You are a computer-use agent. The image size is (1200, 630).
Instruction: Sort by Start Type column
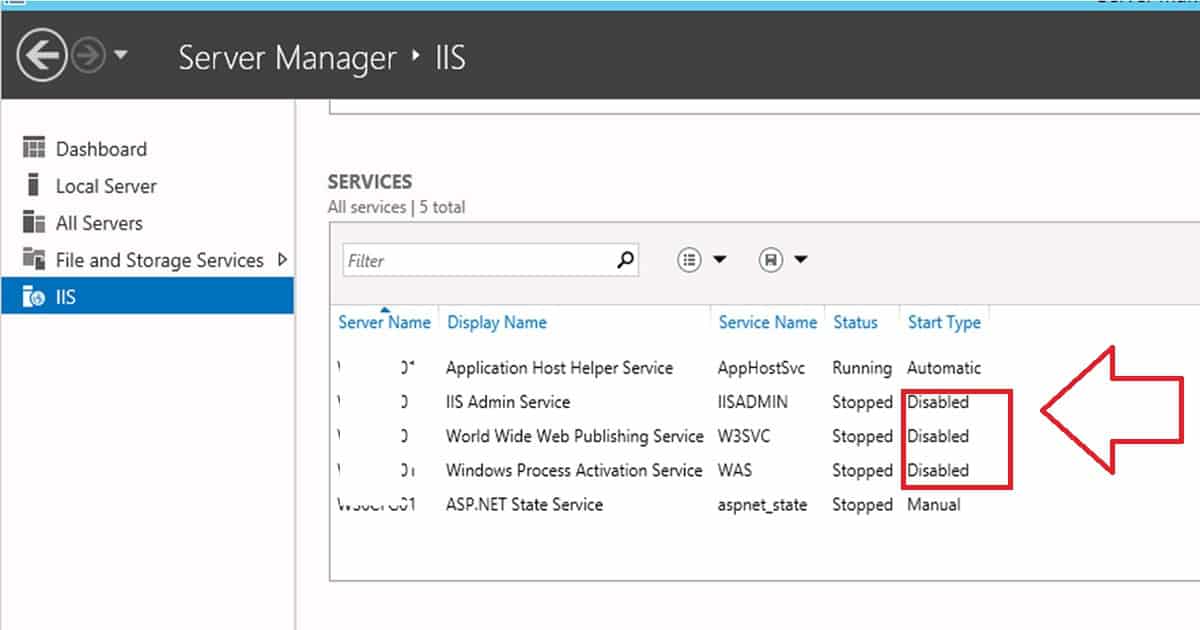click(x=944, y=322)
